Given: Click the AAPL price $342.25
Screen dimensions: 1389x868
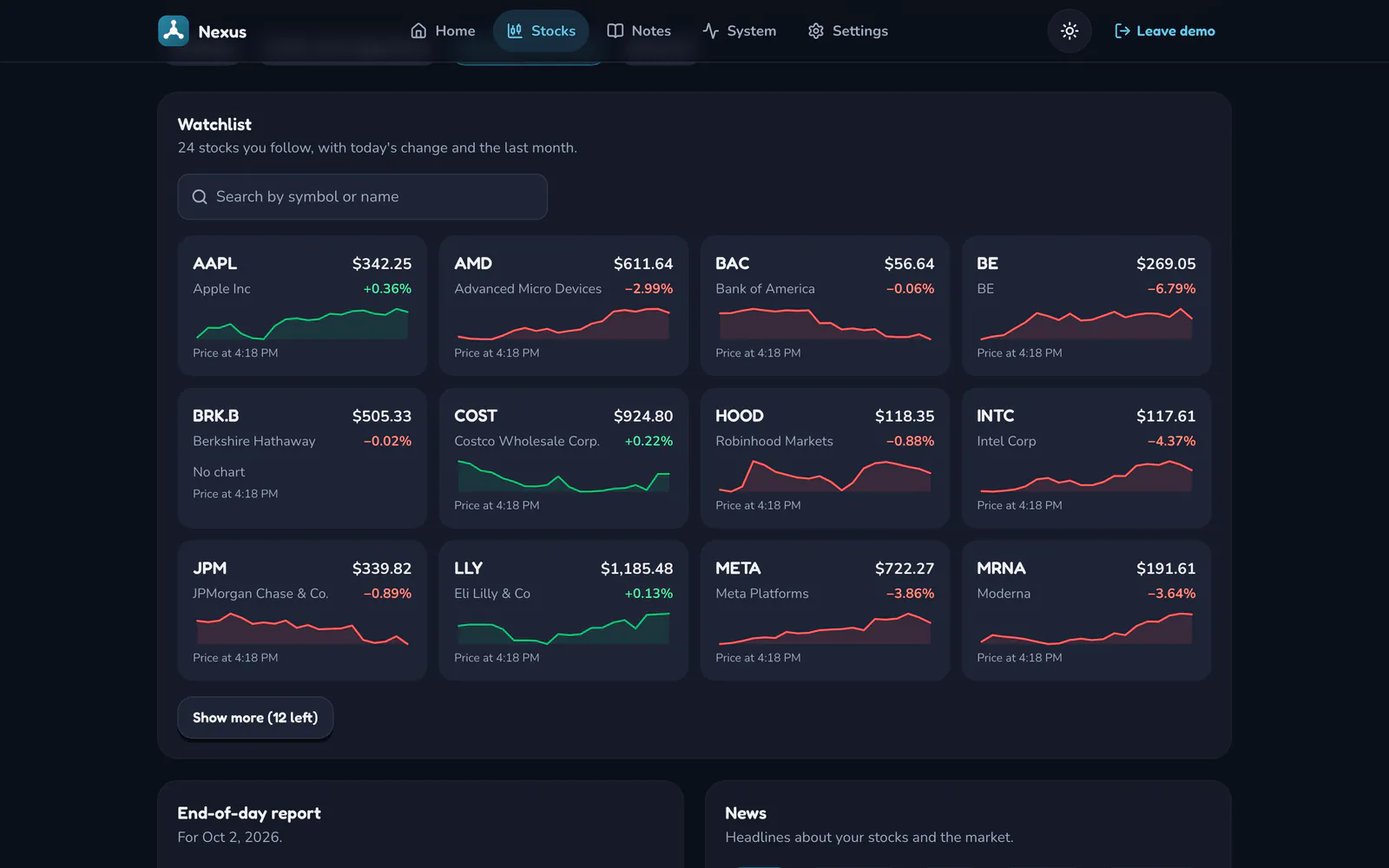Looking at the screenshot, I should (382, 264).
